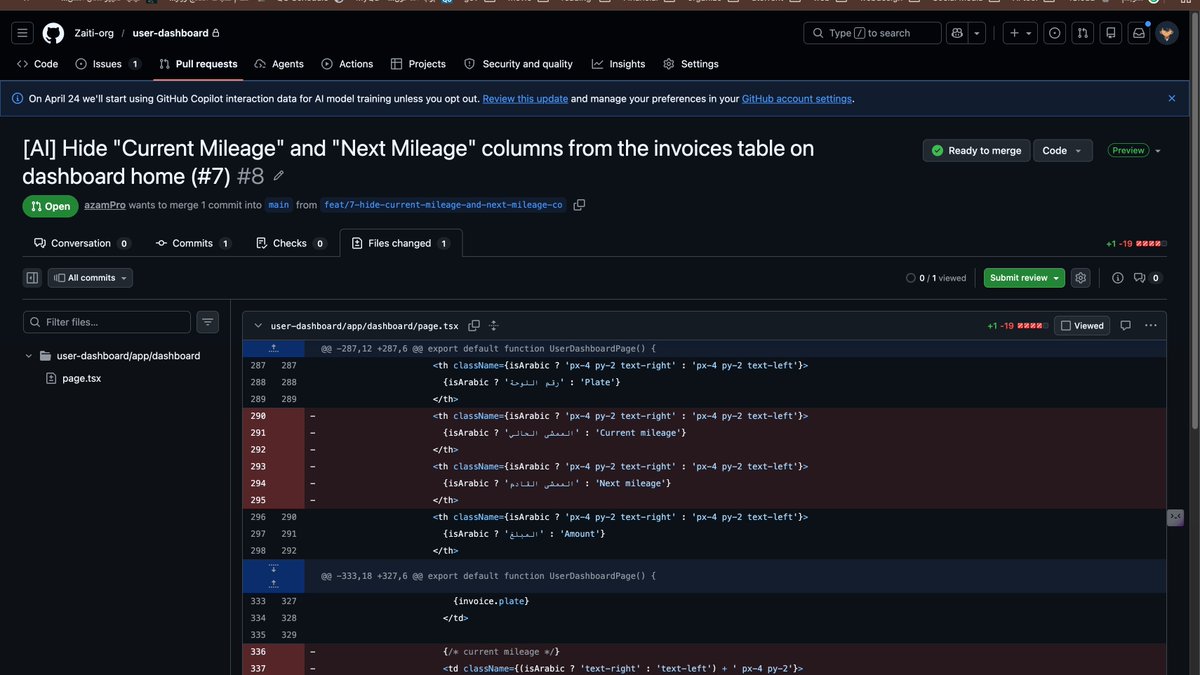
Task: Open the feat/7-hide-current-mileage head branch link
Action: click(x=443, y=205)
